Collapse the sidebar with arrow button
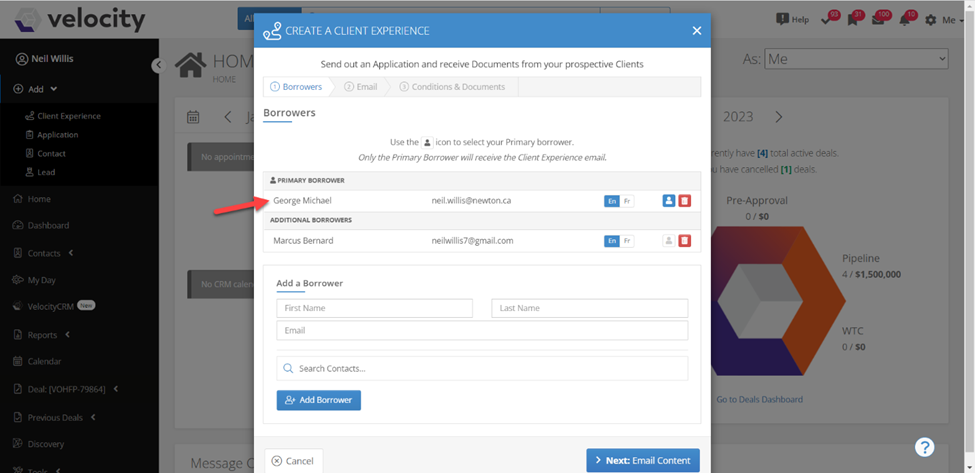This screenshot has height=473, width=975. tap(159, 65)
